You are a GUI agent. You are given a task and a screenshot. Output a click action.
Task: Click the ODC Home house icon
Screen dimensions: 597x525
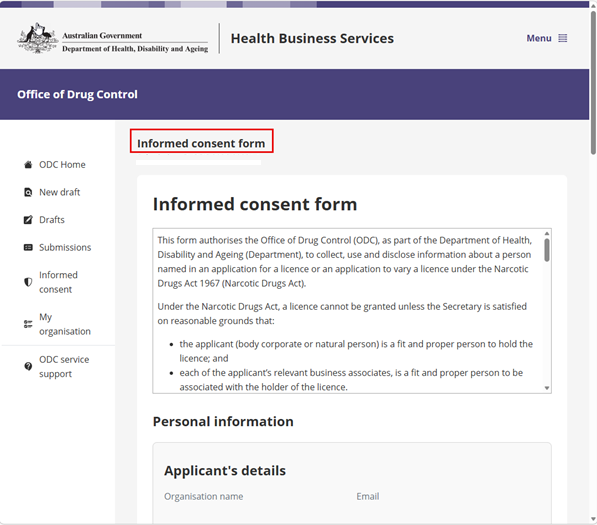coord(28,165)
